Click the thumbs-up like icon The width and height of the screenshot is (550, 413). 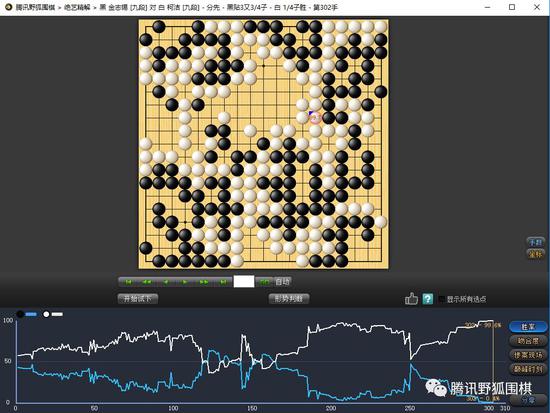[x=411, y=299]
